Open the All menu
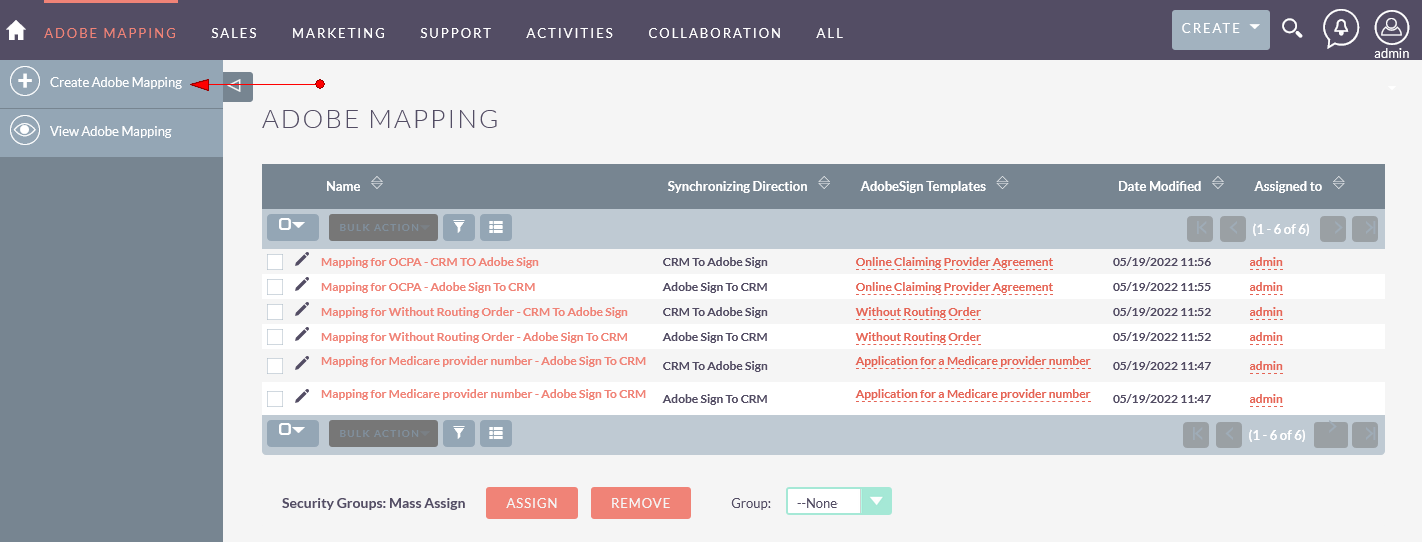This screenshot has width=1422, height=542. (830, 33)
